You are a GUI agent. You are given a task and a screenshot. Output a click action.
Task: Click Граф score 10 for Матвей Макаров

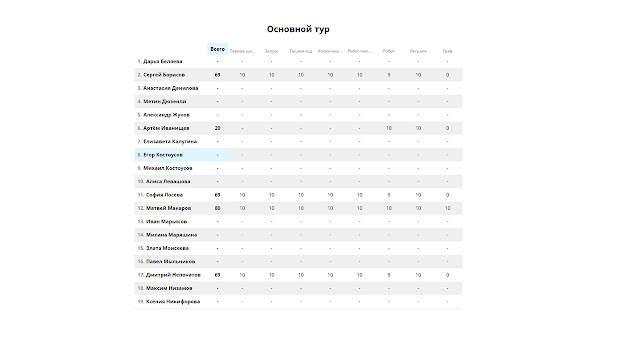click(x=447, y=208)
